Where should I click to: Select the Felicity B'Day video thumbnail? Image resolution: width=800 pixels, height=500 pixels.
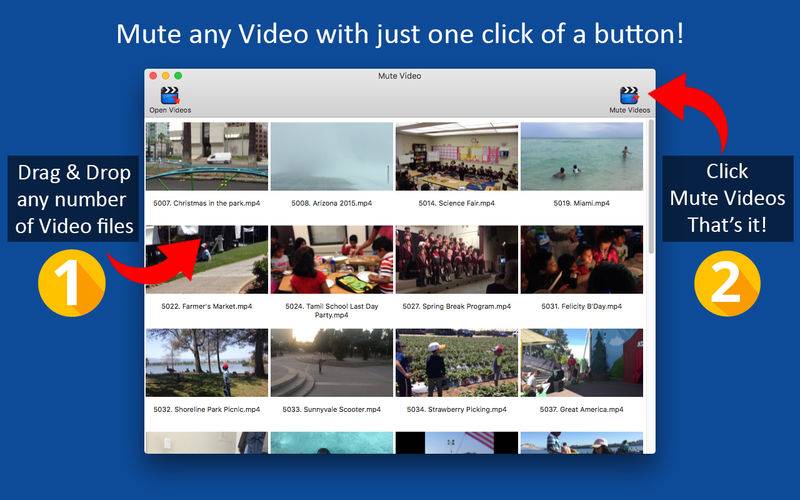coord(582,259)
